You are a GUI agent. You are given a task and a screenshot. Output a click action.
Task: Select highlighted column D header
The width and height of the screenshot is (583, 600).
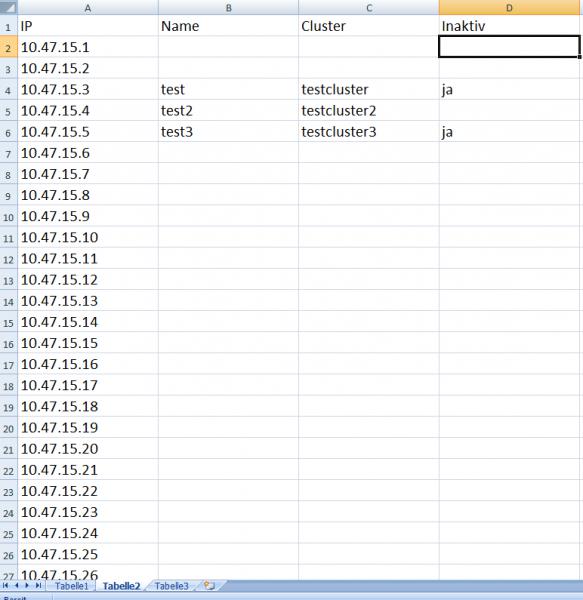(509, 8)
